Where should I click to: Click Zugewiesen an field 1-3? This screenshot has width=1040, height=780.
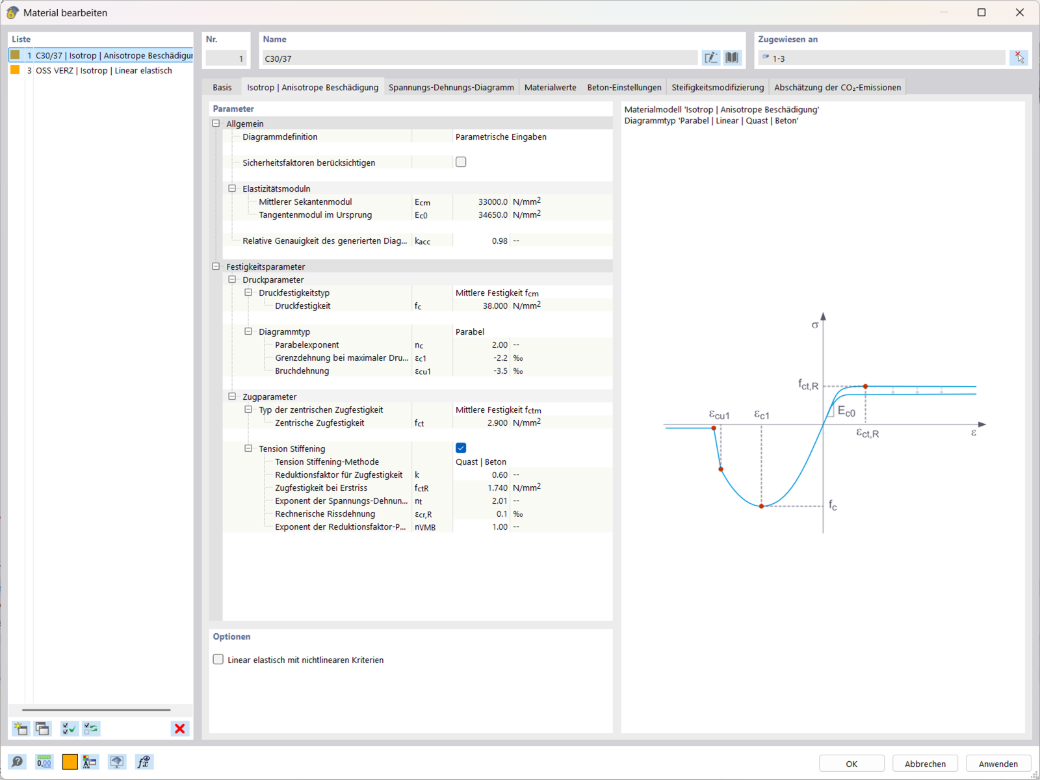[x=881, y=58]
